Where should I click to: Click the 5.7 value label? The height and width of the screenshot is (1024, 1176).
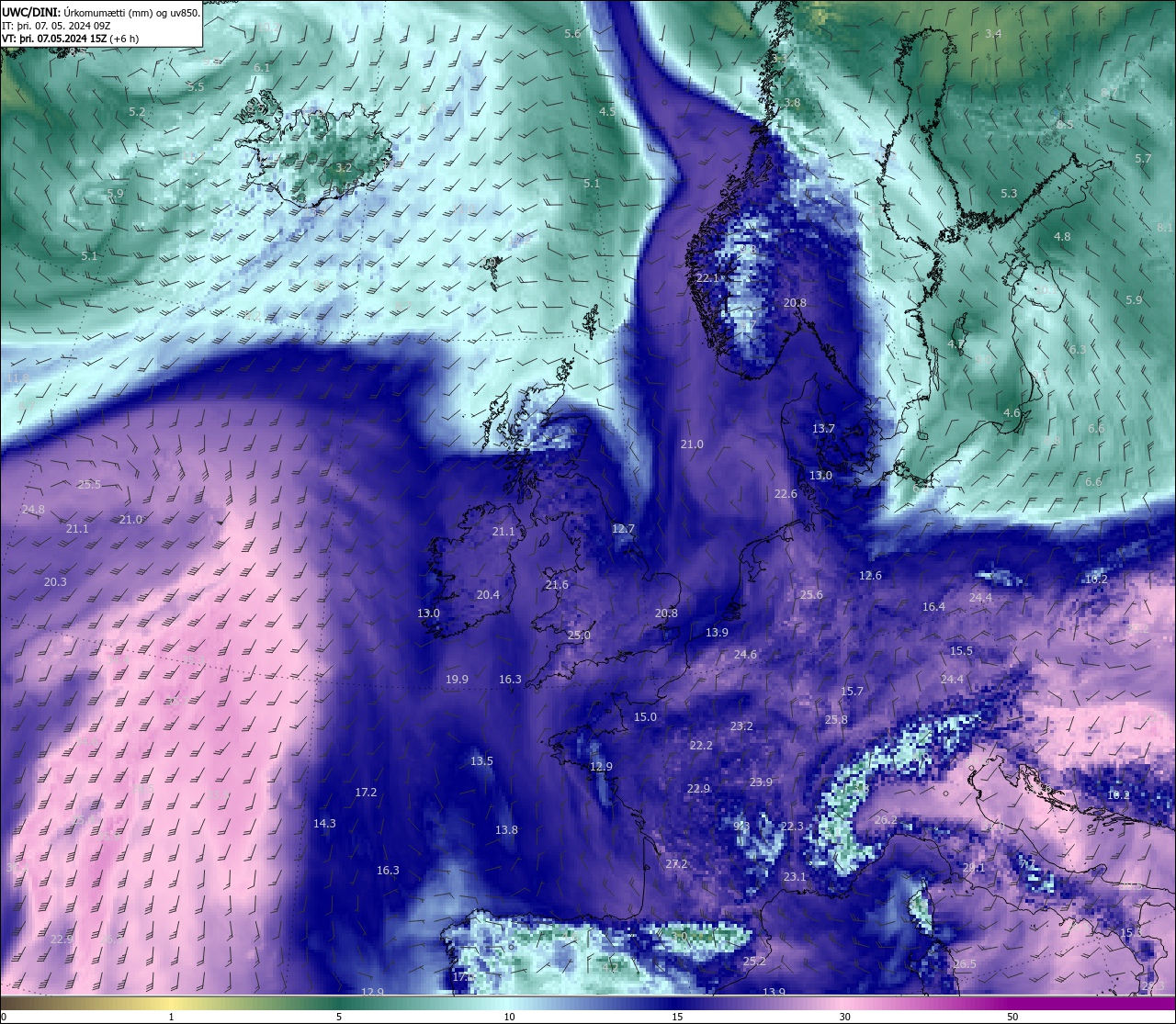pos(1143,159)
